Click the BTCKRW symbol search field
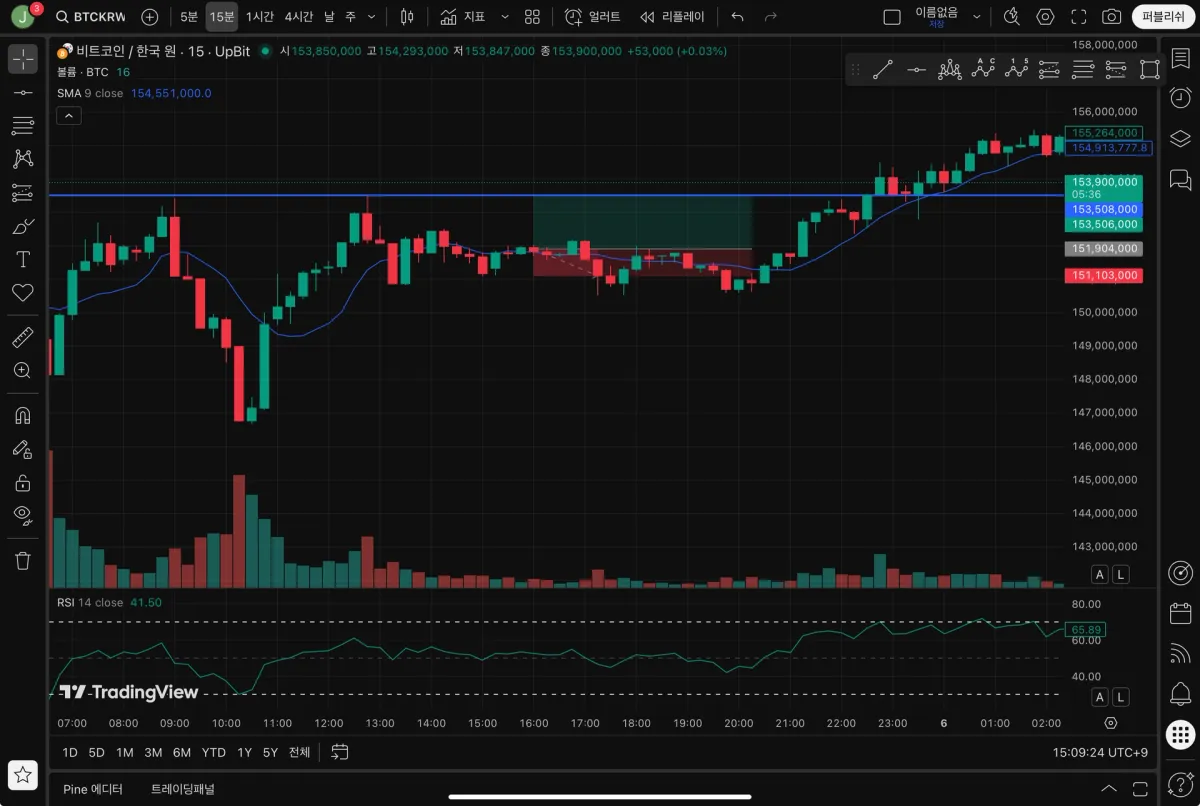The height and width of the screenshot is (806, 1200). pos(92,17)
